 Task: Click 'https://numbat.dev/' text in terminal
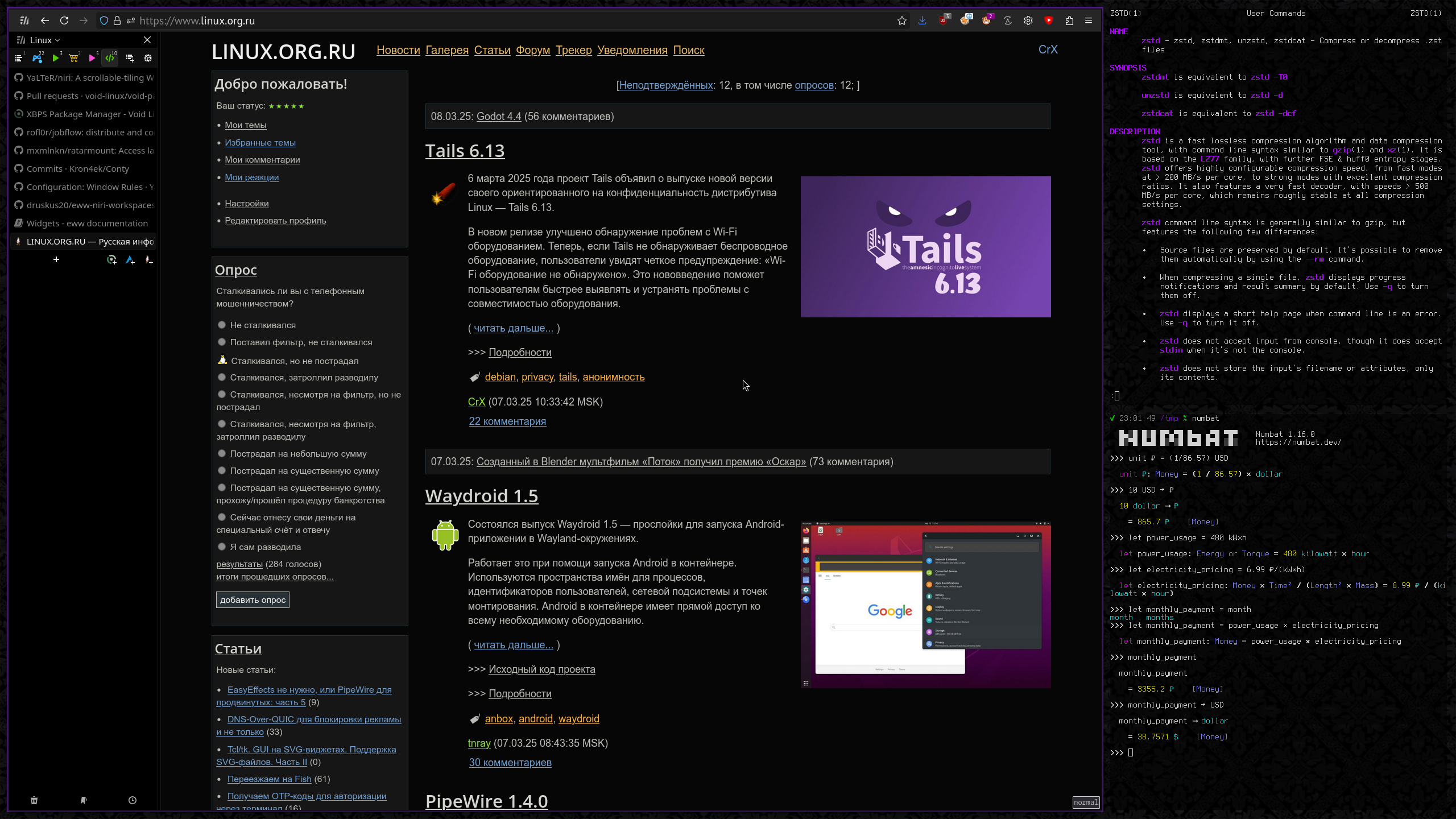(x=1298, y=442)
